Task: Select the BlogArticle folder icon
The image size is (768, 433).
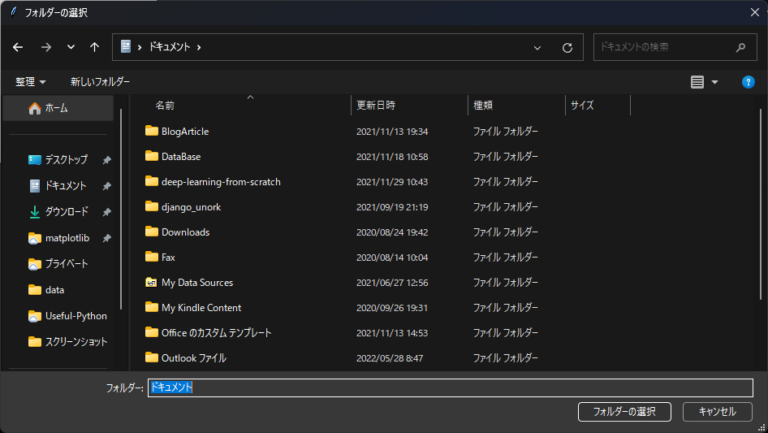Action: tap(151, 131)
